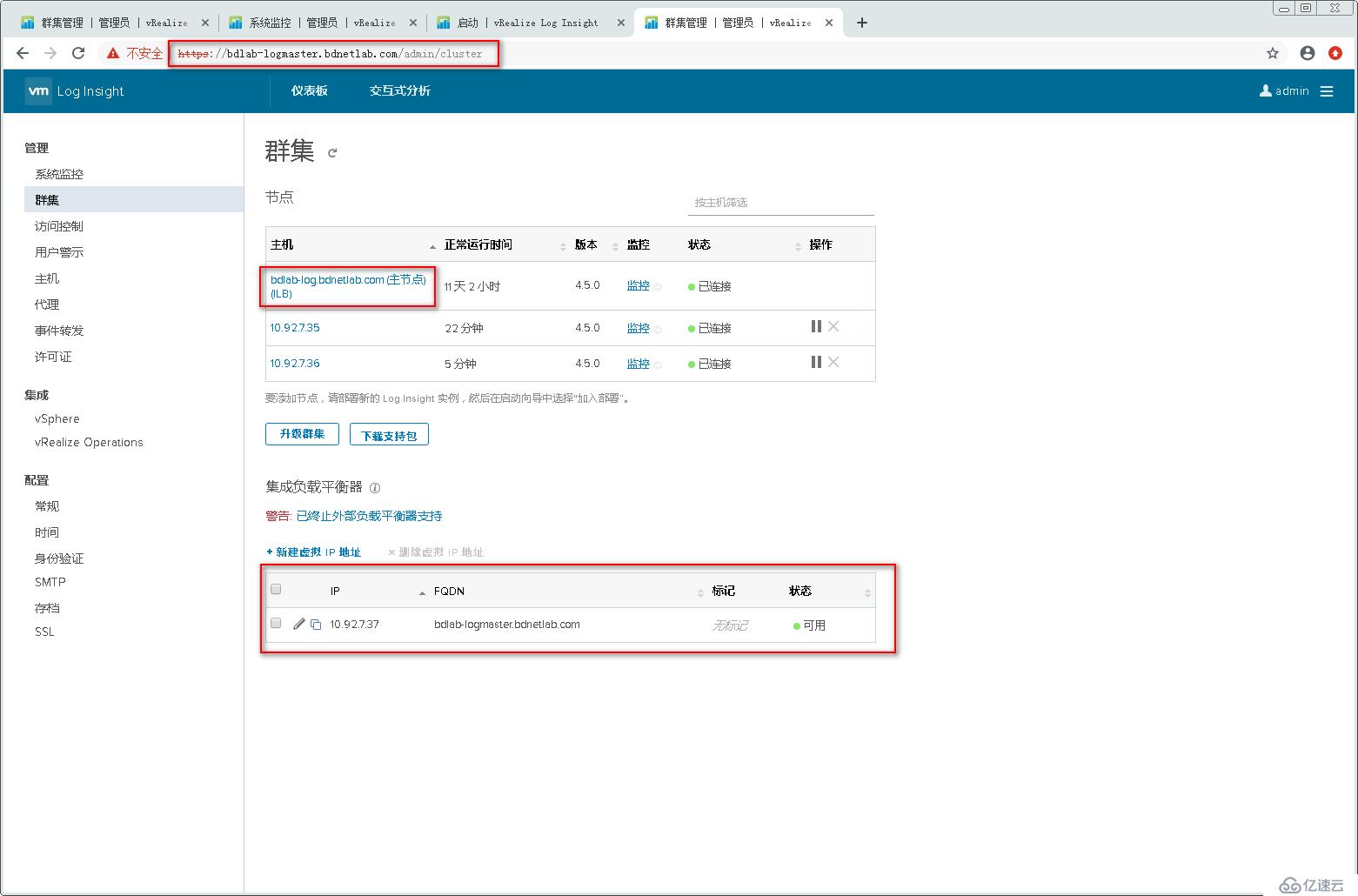Open Chrome profile account icon
1358x896 pixels.
[1307, 53]
